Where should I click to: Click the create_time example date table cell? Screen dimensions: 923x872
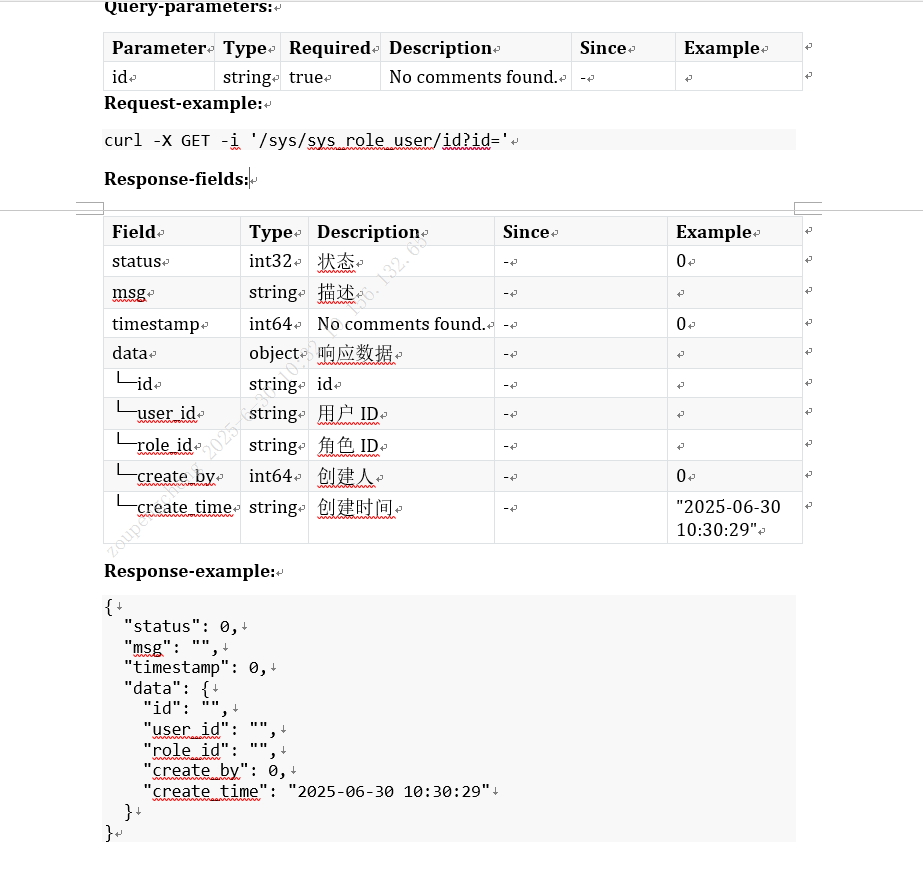(x=728, y=517)
